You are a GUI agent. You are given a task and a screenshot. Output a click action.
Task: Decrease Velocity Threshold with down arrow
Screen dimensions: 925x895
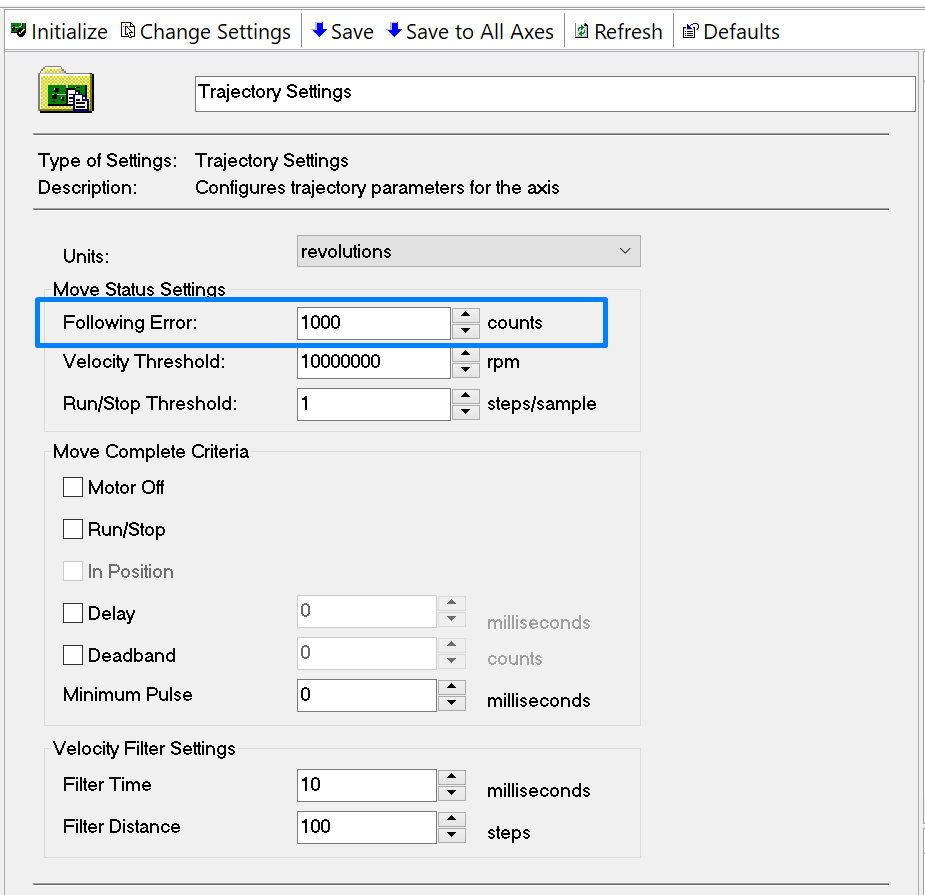click(x=465, y=370)
